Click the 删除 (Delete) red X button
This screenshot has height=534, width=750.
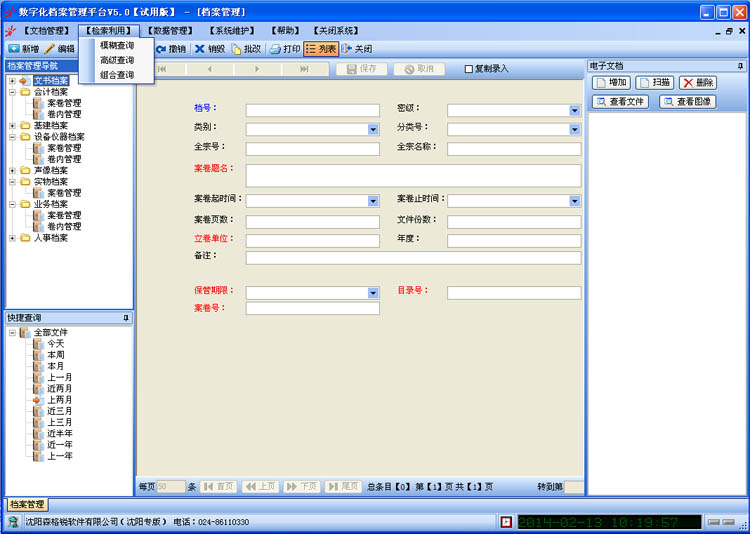(x=698, y=83)
